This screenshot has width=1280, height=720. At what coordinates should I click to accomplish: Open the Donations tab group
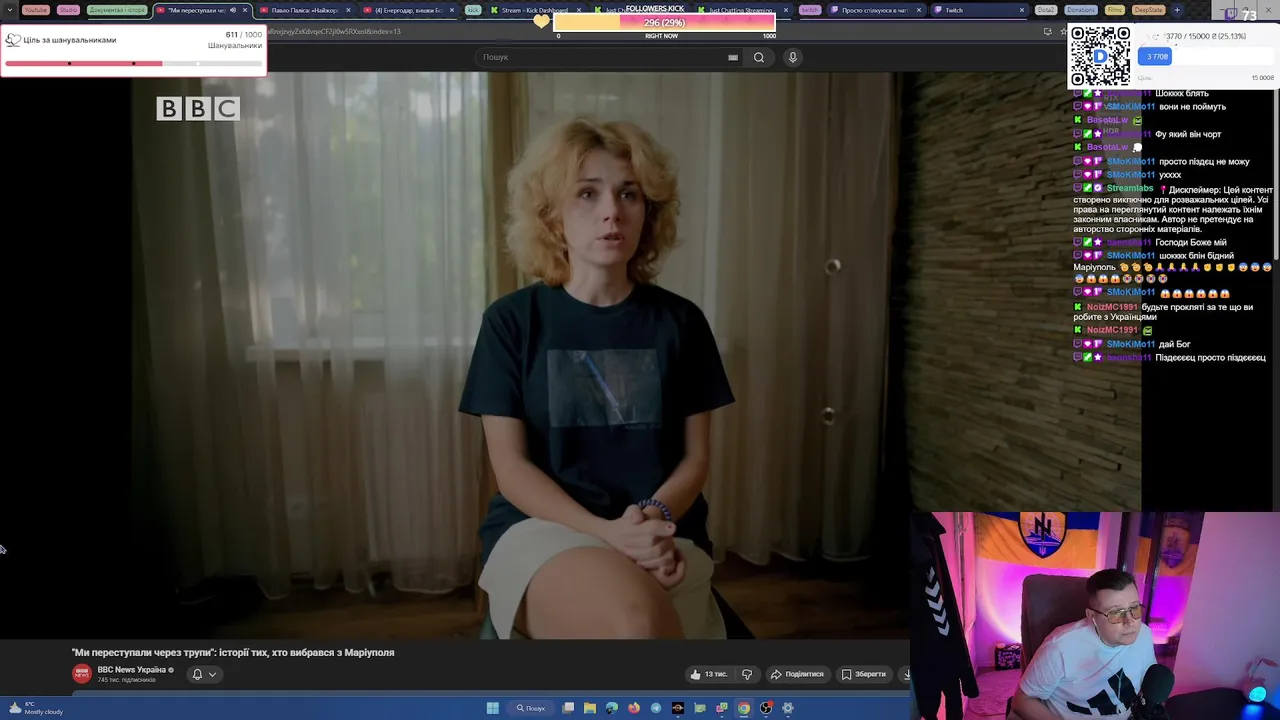(x=1081, y=10)
